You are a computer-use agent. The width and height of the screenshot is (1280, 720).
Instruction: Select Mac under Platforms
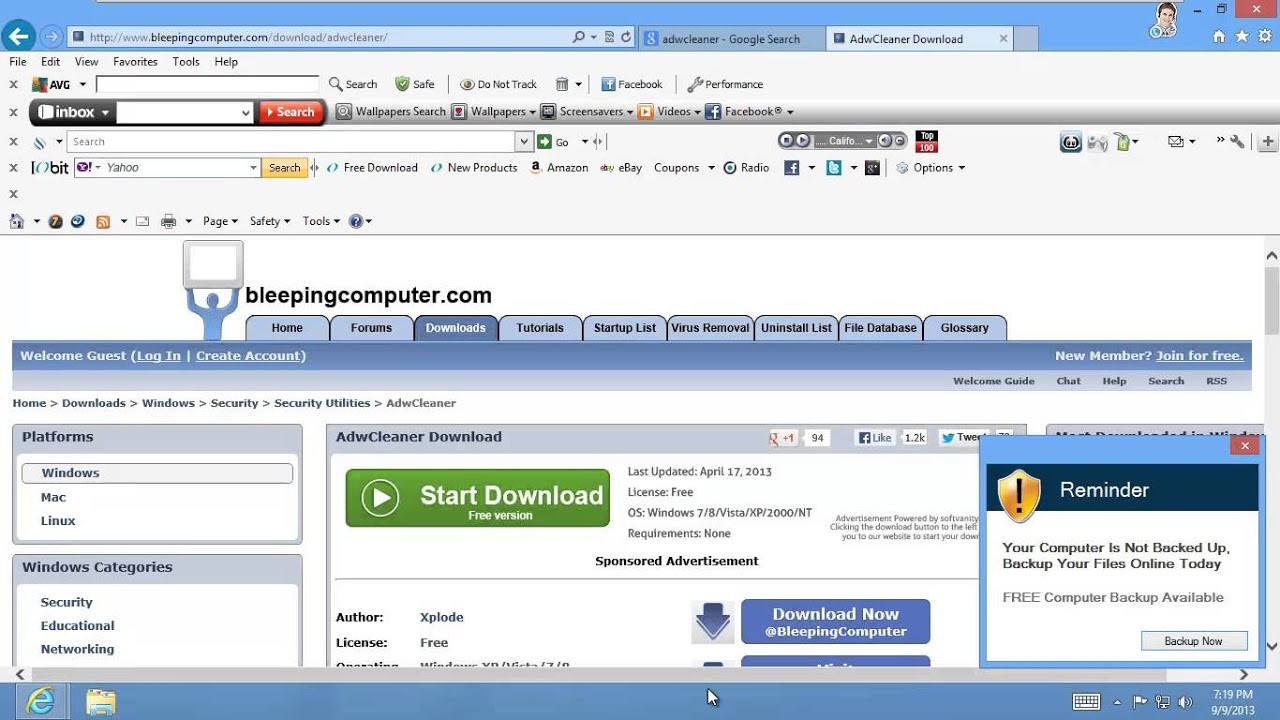[53, 497]
